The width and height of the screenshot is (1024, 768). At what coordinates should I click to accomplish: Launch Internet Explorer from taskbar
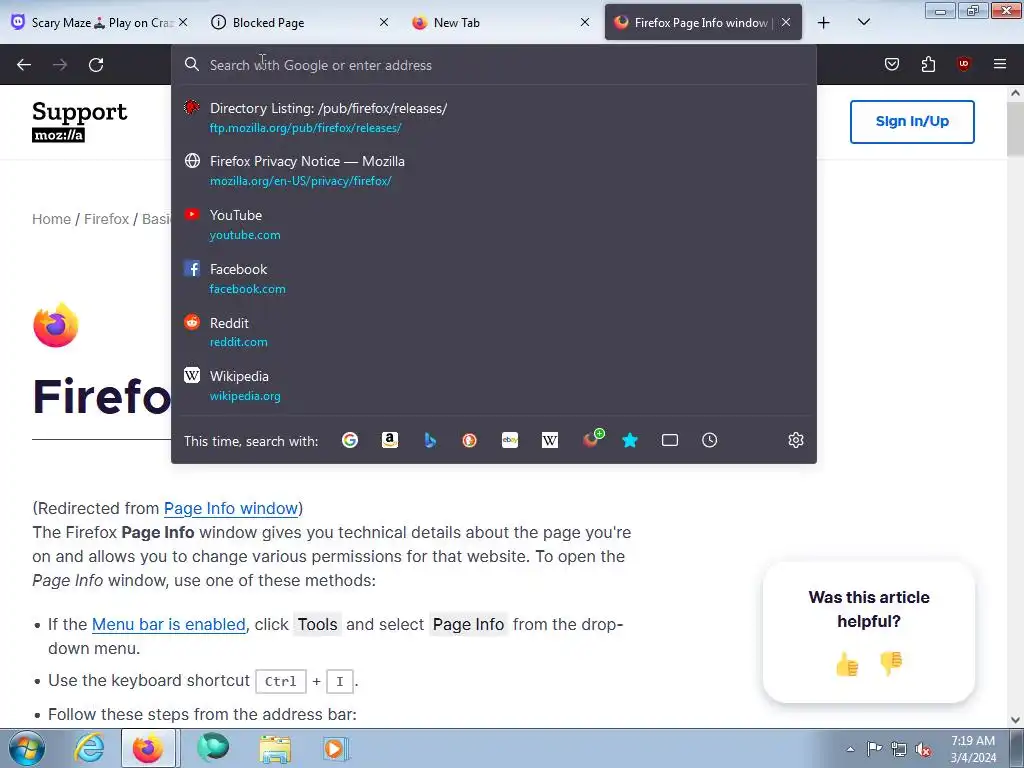[x=89, y=748]
